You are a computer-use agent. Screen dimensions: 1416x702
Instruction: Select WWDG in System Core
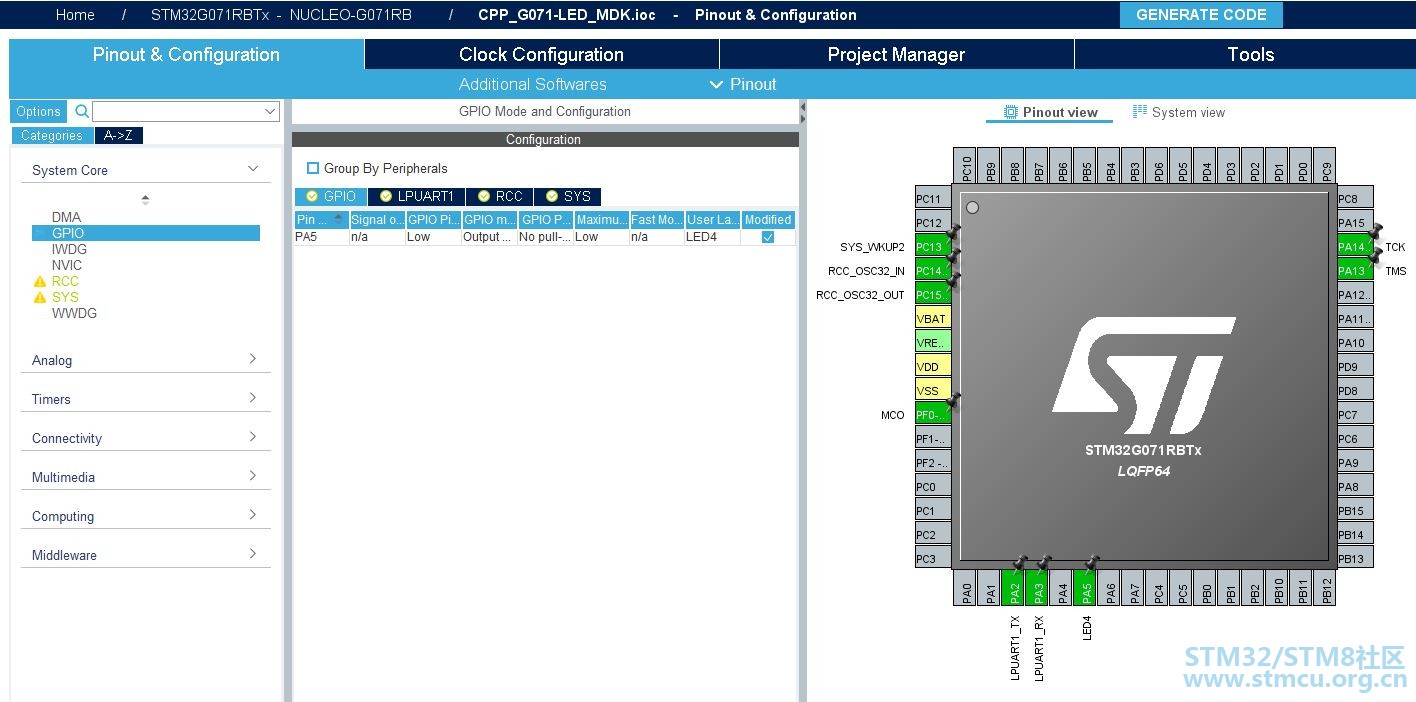pyautogui.click(x=74, y=313)
